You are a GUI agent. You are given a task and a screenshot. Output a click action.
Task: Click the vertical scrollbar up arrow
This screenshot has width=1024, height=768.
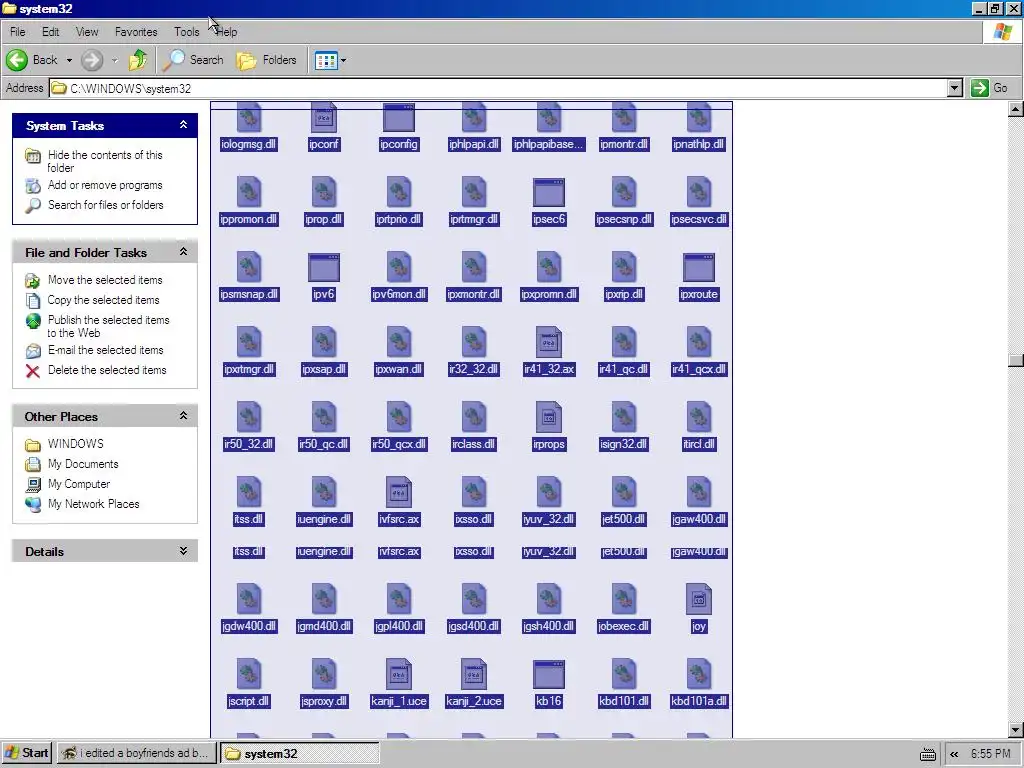coord(1016,109)
